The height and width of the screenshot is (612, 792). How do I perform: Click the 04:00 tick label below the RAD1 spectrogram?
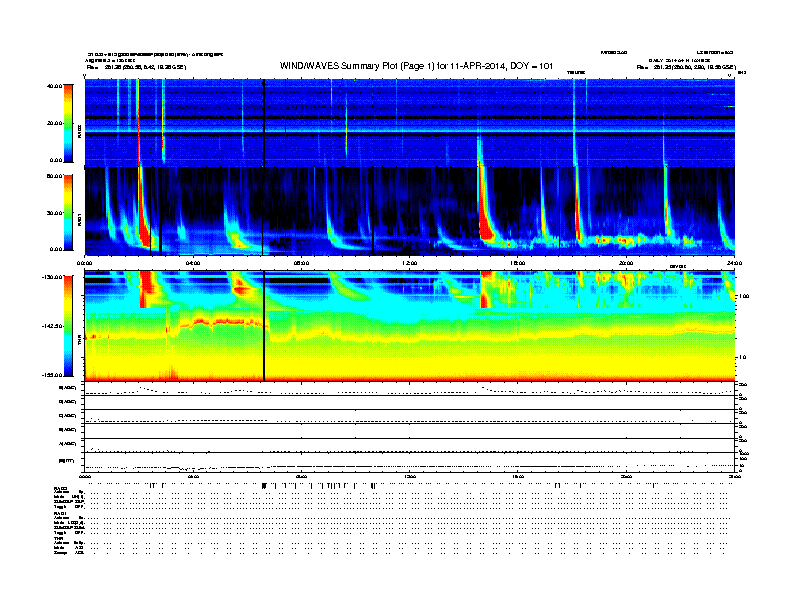click(193, 263)
